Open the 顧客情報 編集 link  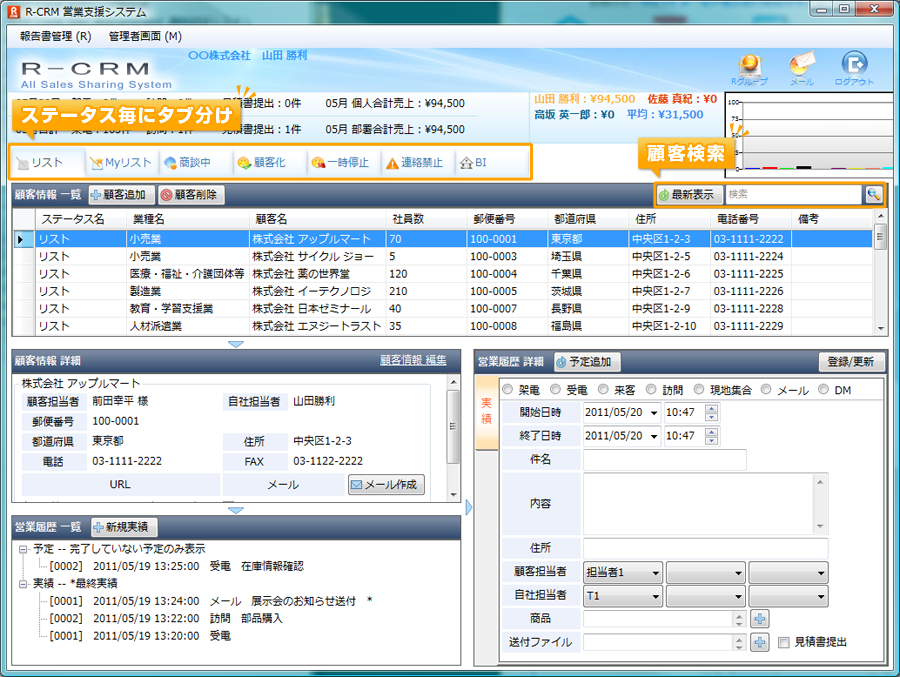(413, 360)
